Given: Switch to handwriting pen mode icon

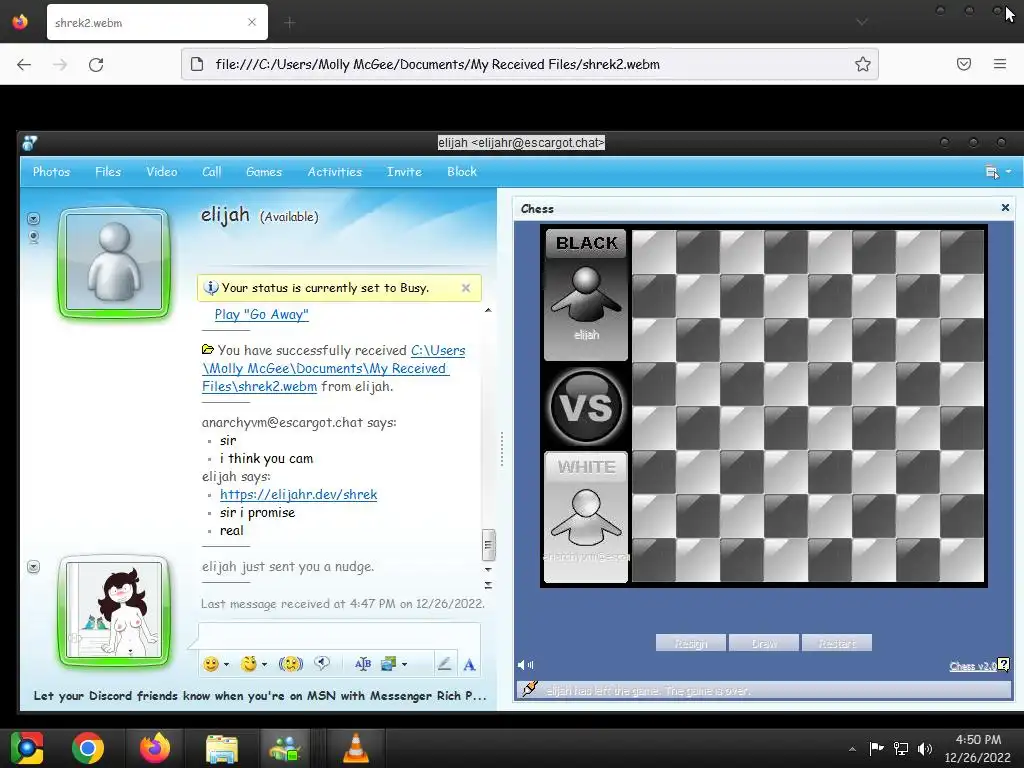Looking at the screenshot, I should tap(444, 664).
